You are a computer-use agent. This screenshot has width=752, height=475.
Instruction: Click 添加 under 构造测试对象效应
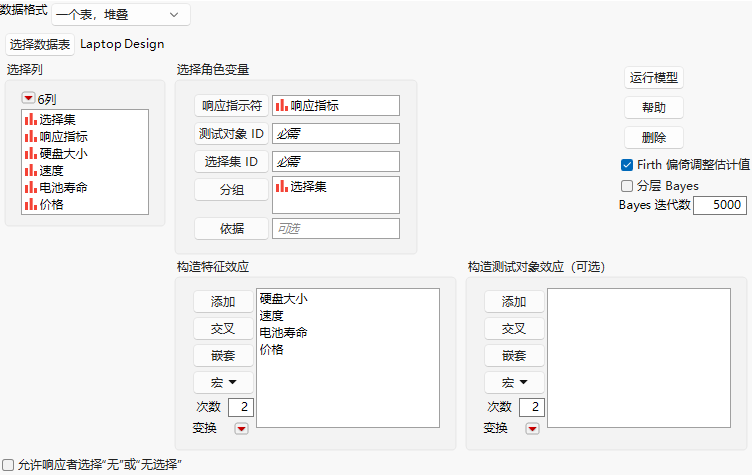[x=514, y=302]
